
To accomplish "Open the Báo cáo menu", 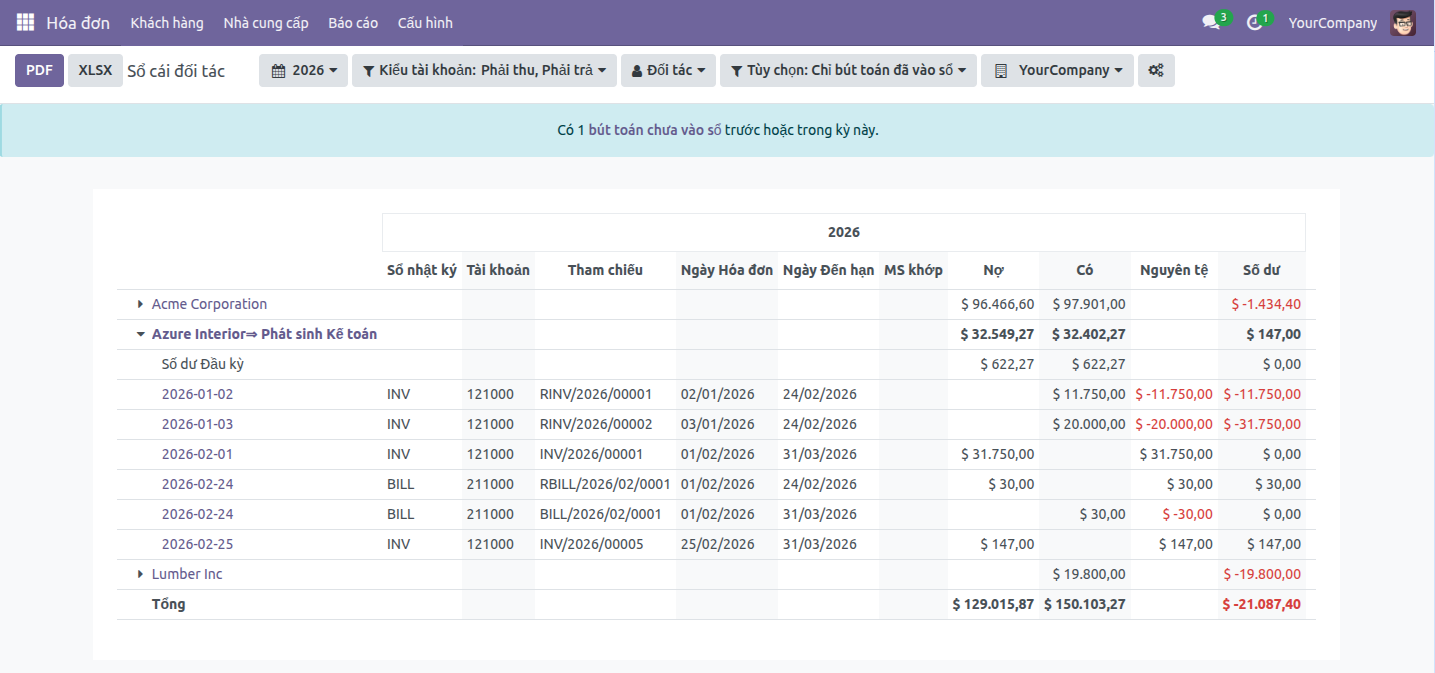I will pyautogui.click(x=353, y=22).
